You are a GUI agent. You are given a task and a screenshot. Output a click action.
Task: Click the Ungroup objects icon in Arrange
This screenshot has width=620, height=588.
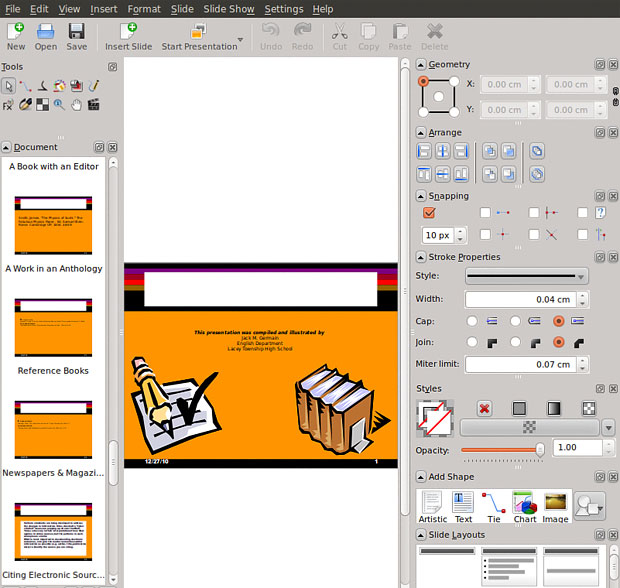point(537,174)
